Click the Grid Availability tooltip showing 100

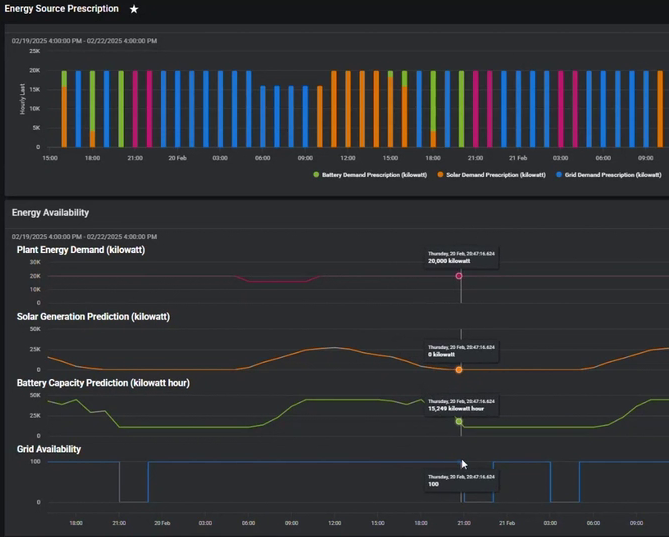pos(460,480)
